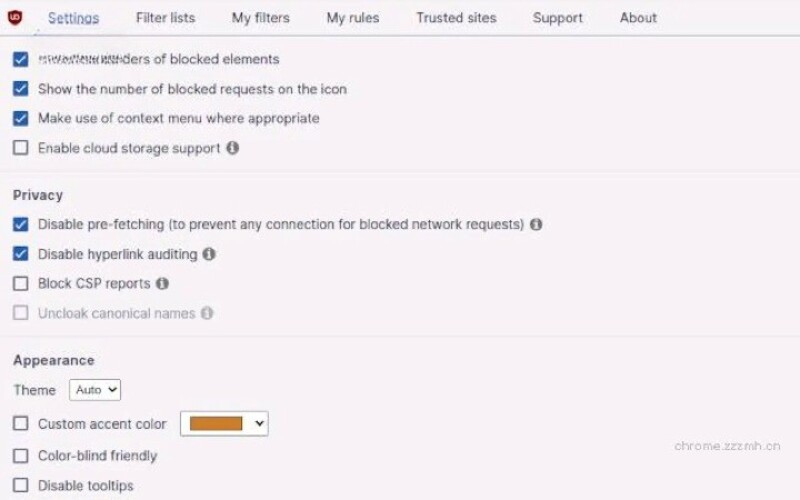The width and height of the screenshot is (800, 500).
Task: Switch to the Filter lists tab
Action: (166, 18)
